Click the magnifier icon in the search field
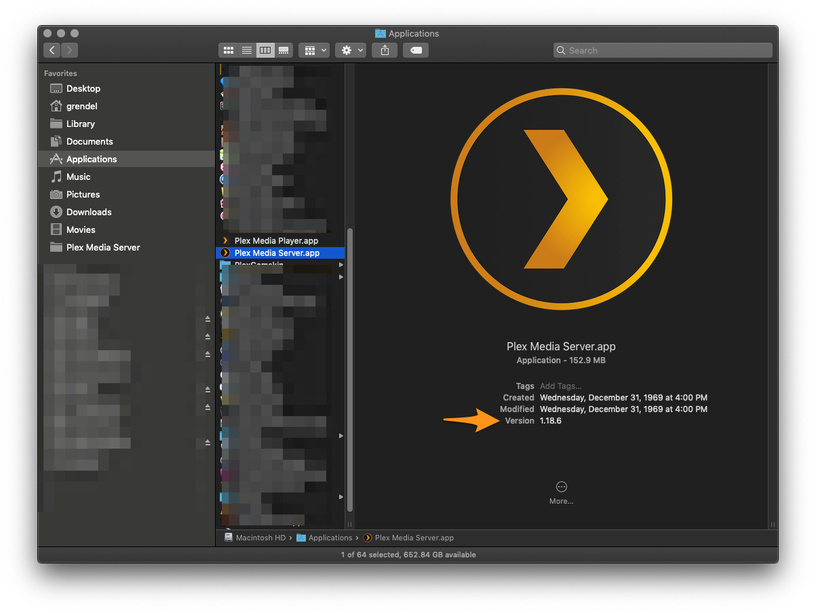Screen dimensions: 816x613 [x=561, y=50]
